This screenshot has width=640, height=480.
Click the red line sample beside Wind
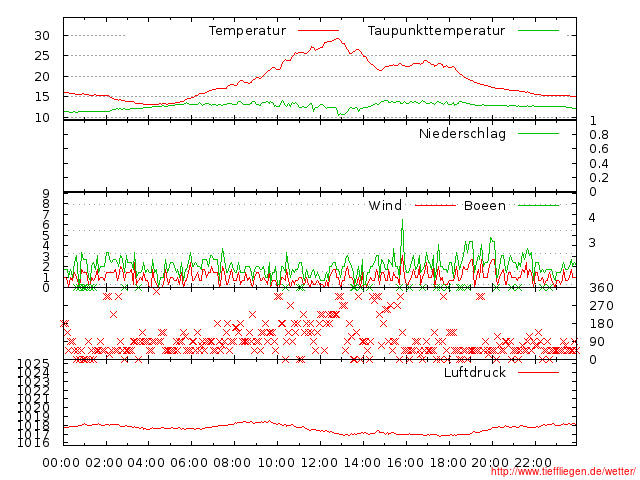(435, 205)
